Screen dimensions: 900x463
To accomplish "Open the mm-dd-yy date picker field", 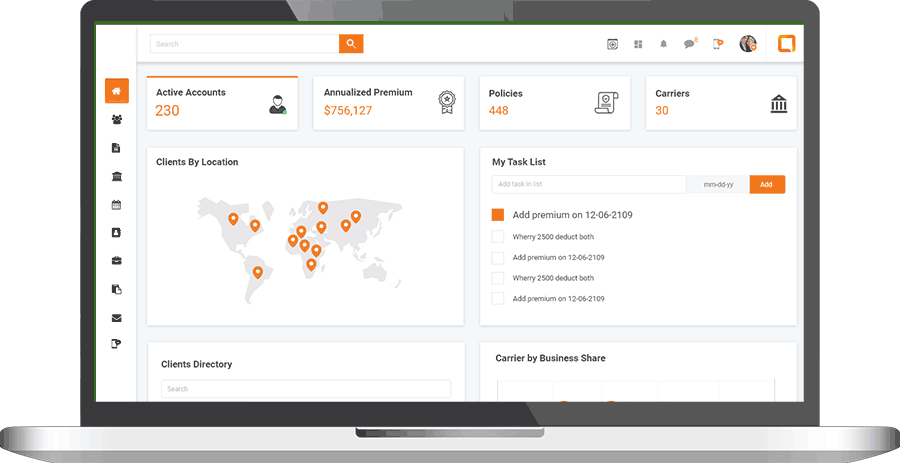I will pyautogui.click(x=717, y=185).
